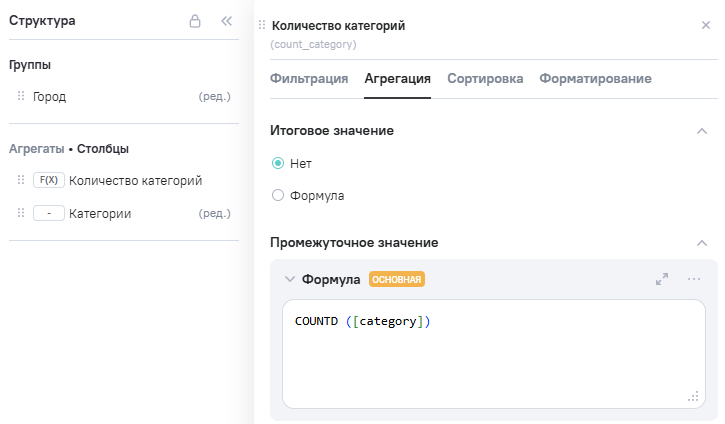Click drag handle next to Город group
Image resolution: width=725 pixels, height=424 pixels.
coord(21,97)
